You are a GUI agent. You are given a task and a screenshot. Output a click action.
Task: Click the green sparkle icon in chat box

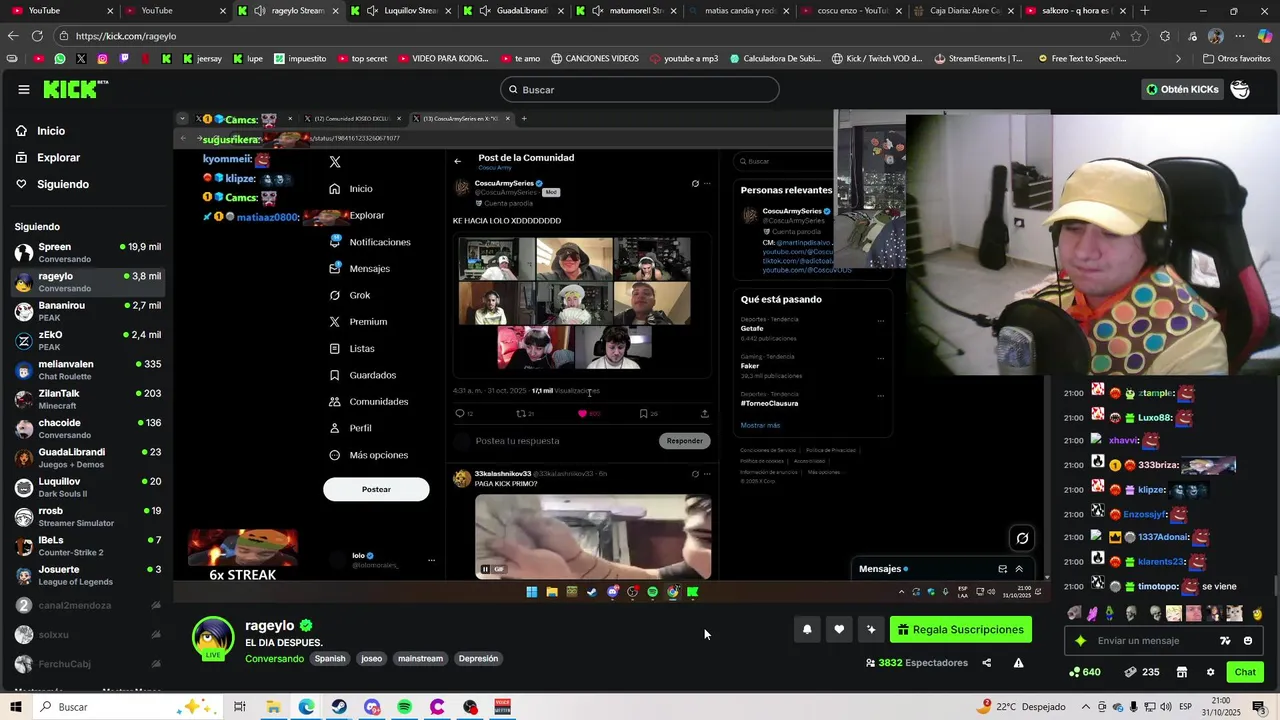[x=1080, y=641]
